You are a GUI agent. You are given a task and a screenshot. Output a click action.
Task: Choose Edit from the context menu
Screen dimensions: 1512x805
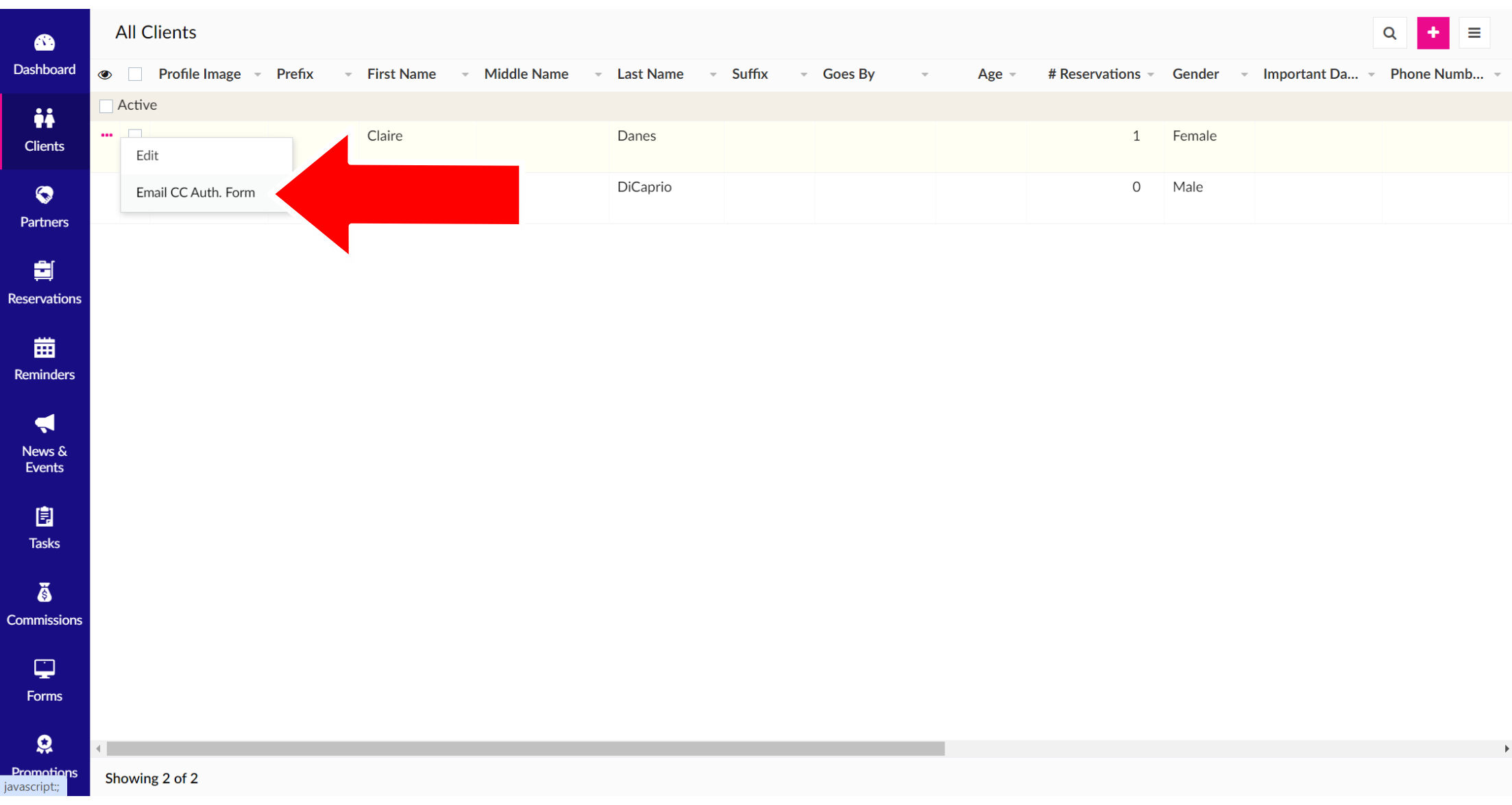pyautogui.click(x=147, y=156)
